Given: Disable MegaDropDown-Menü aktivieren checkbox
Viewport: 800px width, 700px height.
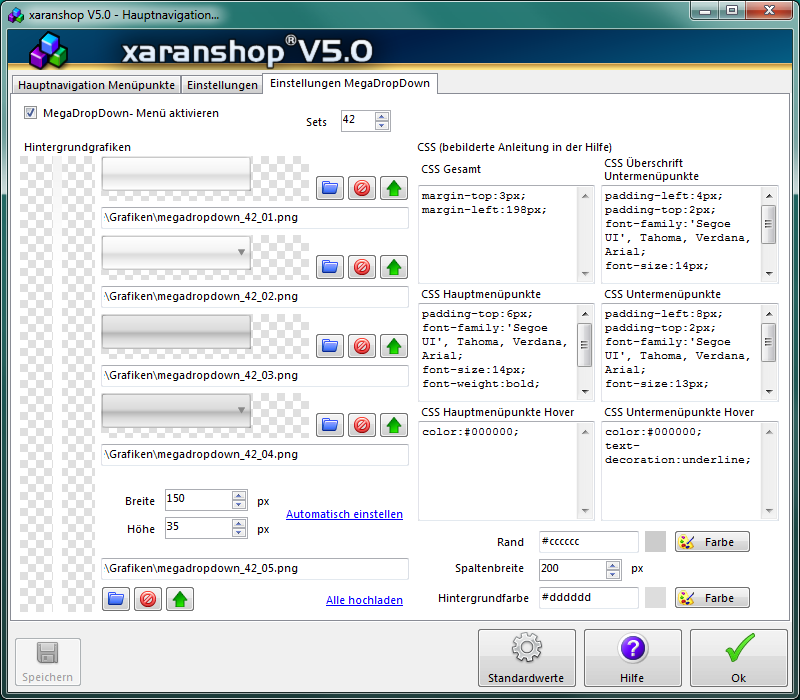Looking at the screenshot, I should pyautogui.click(x=31, y=113).
